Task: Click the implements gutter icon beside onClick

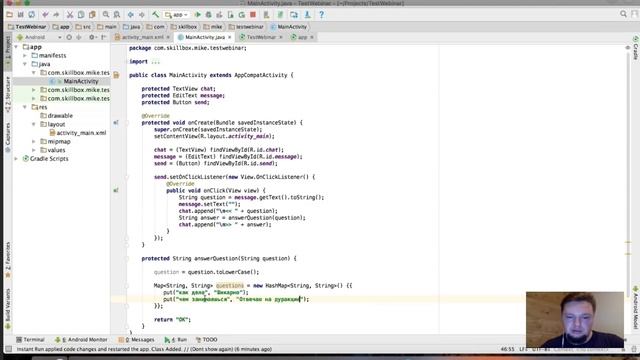Action: coord(116,190)
